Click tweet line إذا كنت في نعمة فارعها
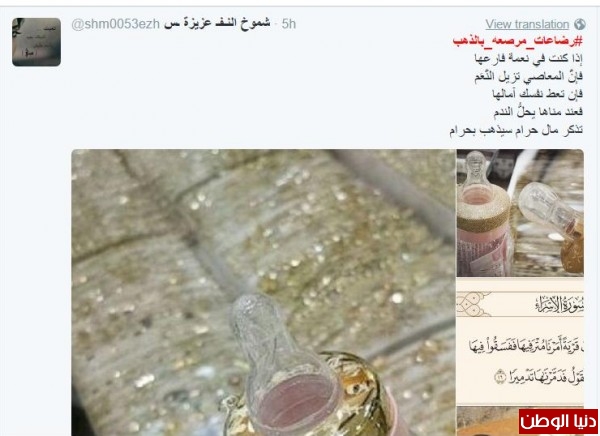Screen dimensions: 600x436 [528, 59]
